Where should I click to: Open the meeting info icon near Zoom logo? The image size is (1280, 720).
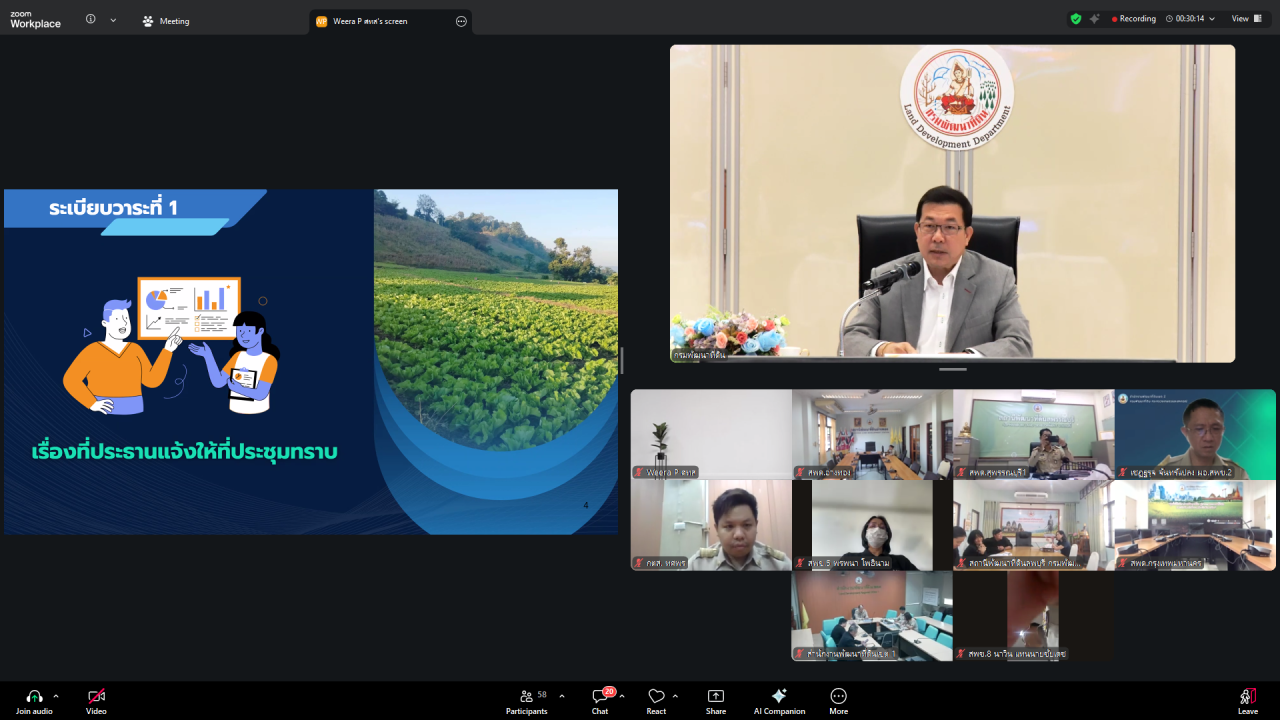click(91, 19)
